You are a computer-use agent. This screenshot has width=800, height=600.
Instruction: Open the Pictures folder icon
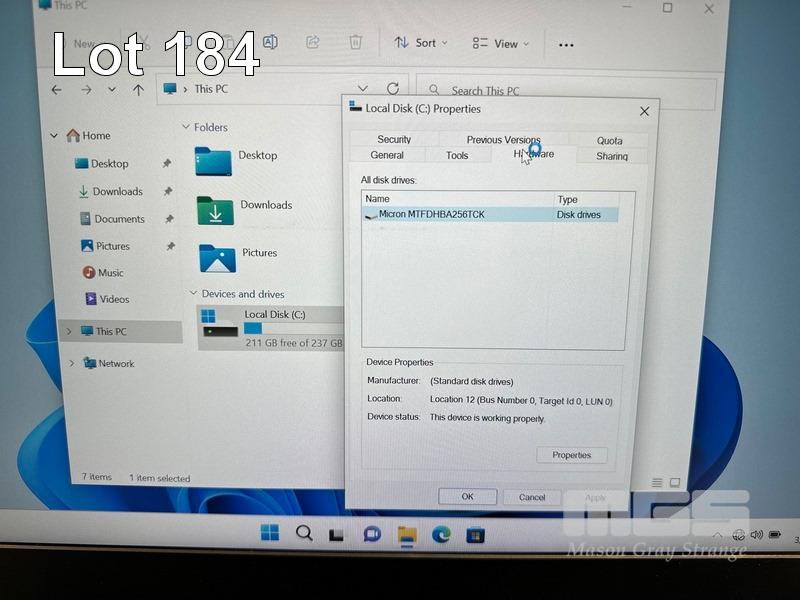(217, 257)
